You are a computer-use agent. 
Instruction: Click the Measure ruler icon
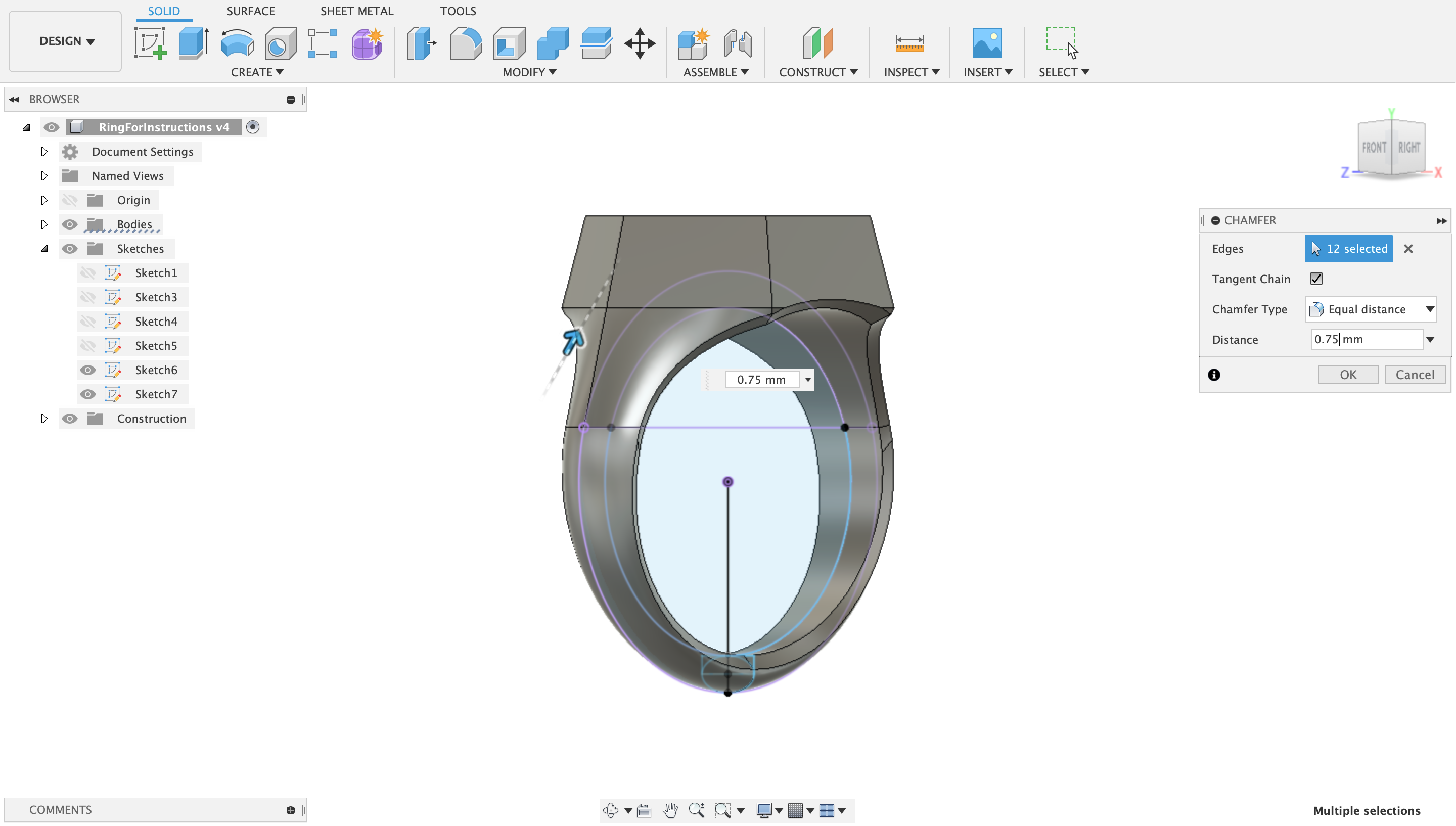coord(909,43)
